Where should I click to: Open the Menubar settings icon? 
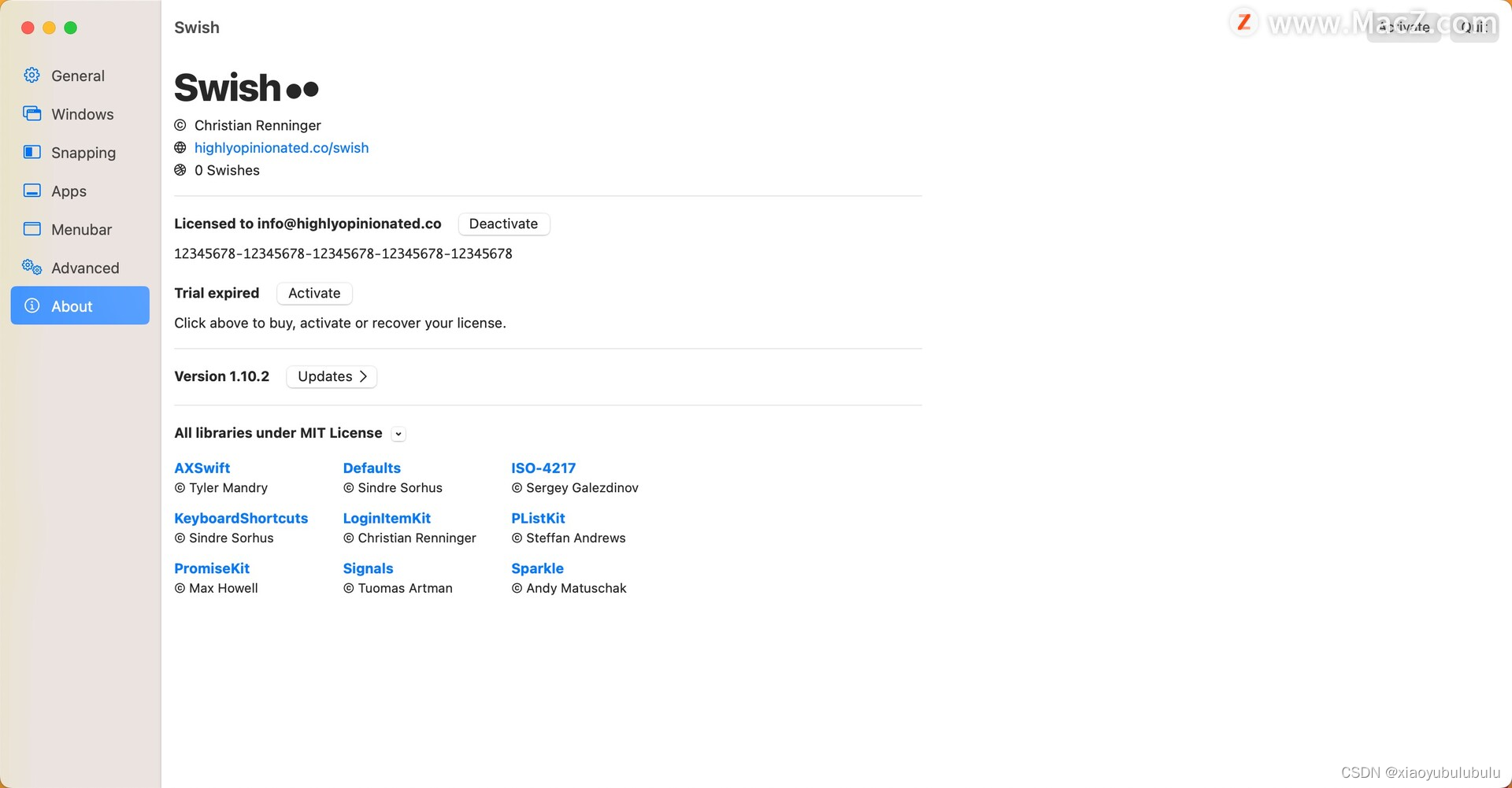[31, 229]
